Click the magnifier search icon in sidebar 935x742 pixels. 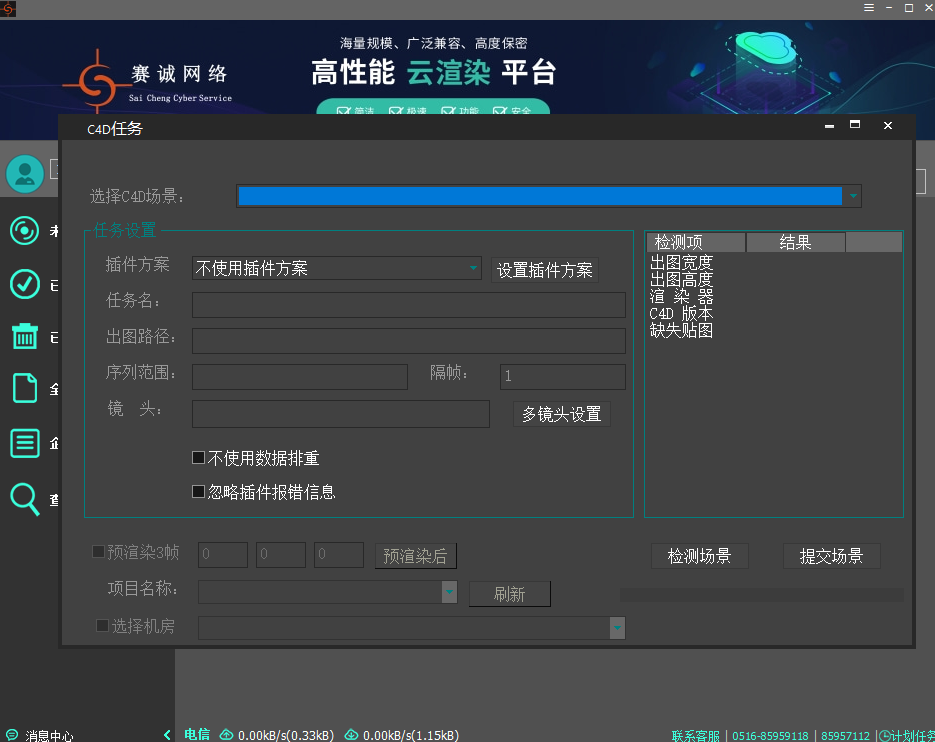click(x=24, y=497)
